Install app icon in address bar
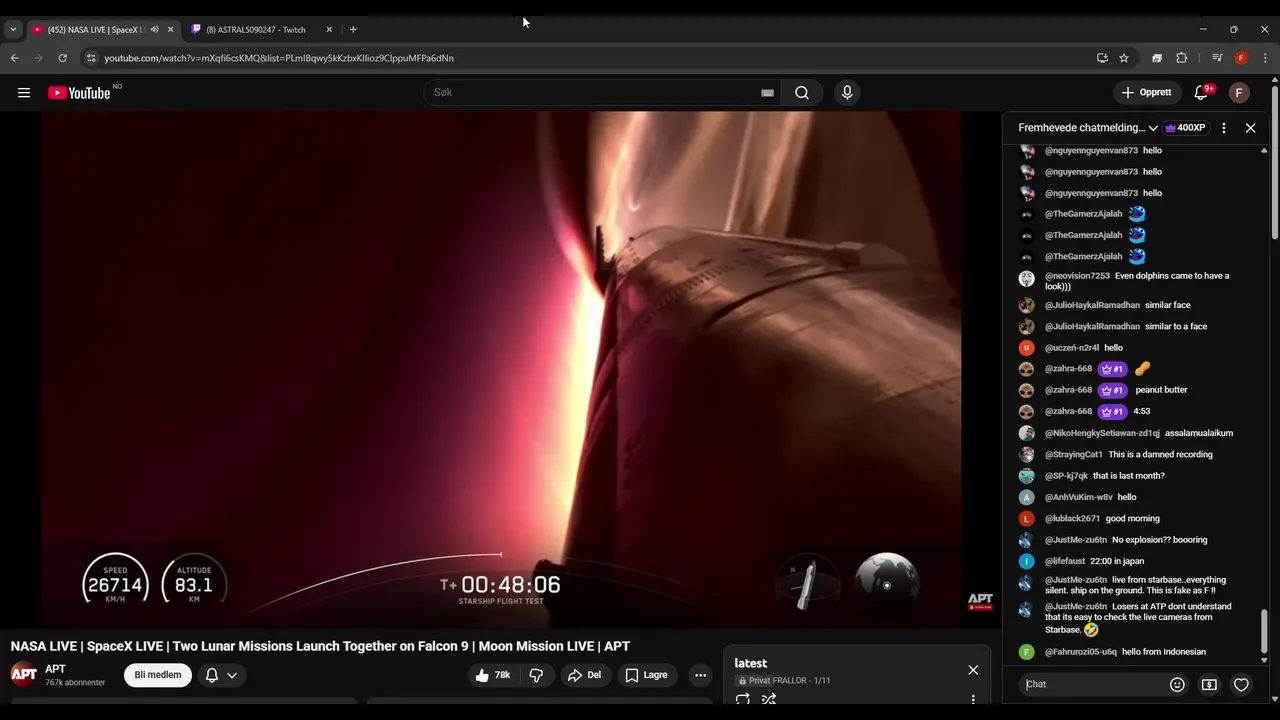 (x=1102, y=58)
